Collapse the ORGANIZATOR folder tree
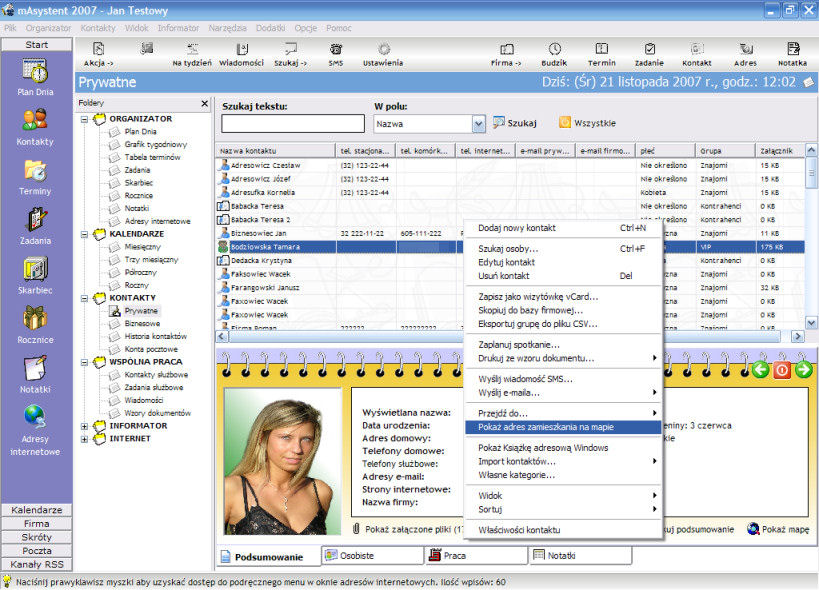 84,119
